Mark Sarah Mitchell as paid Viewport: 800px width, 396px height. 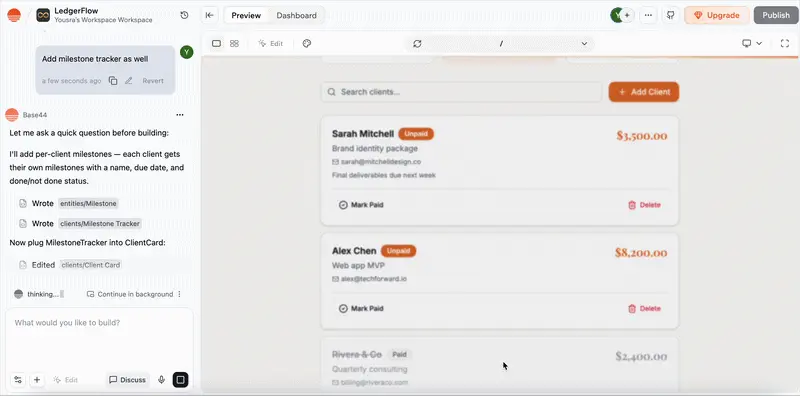[361, 205]
